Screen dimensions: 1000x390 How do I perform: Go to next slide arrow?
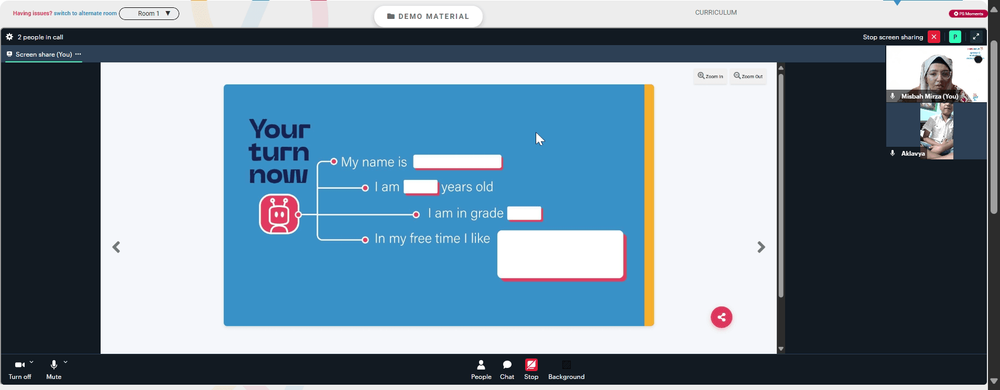tap(761, 247)
